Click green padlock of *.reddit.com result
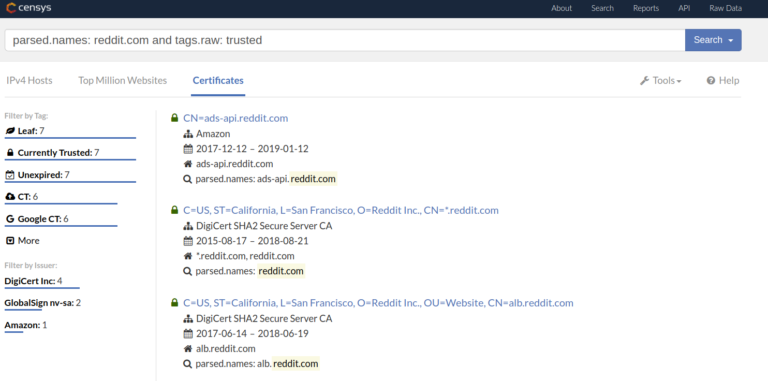Image resolution: width=768 pixels, height=381 pixels. 174,210
